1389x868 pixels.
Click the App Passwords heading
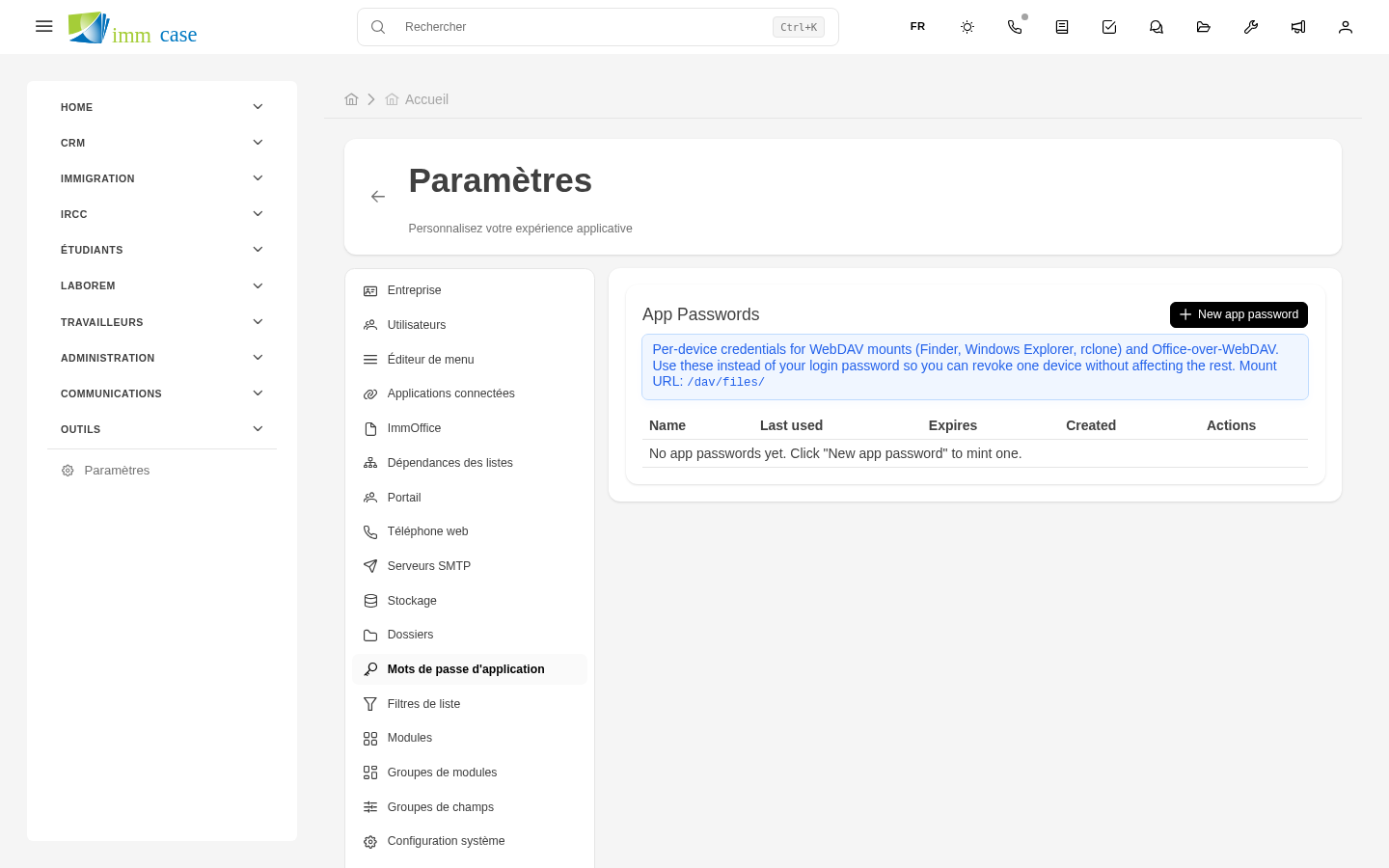(x=700, y=314)
